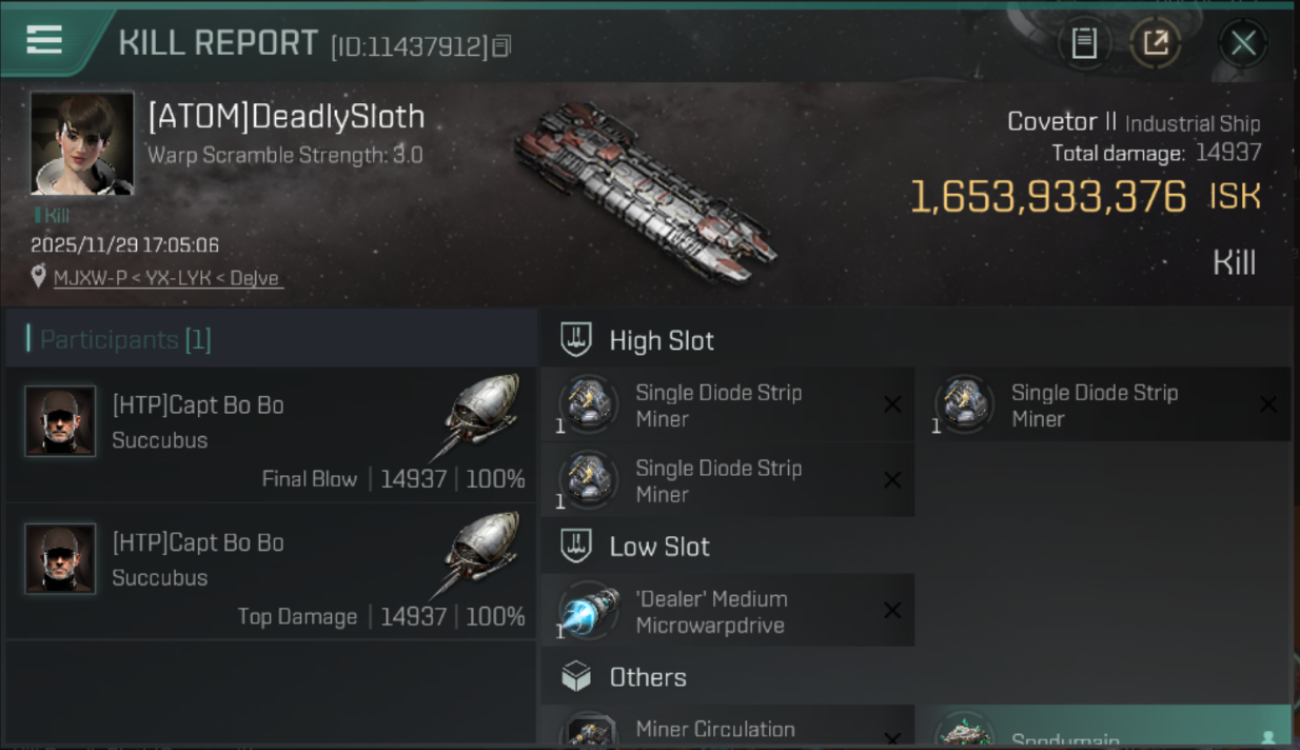Image resolution: width=1300 pixels, height=750 pixels.
Task: Select the Participants [1] tab
Action: pos(125,340)
